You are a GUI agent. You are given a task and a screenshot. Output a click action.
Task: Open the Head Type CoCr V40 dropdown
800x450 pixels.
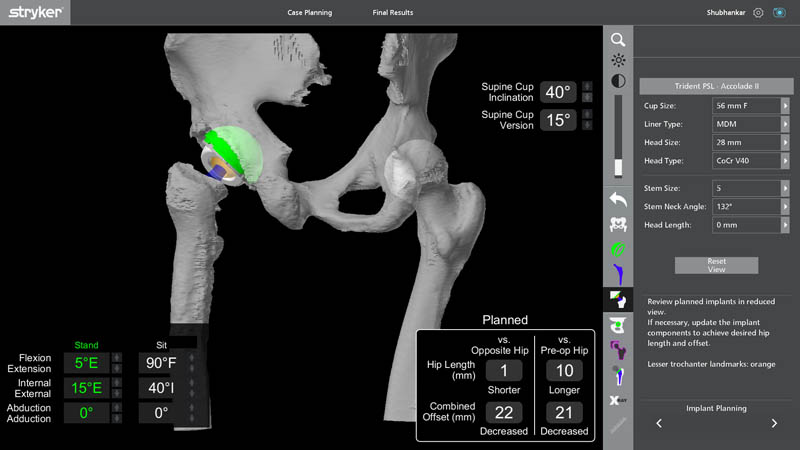click(751, 161)
